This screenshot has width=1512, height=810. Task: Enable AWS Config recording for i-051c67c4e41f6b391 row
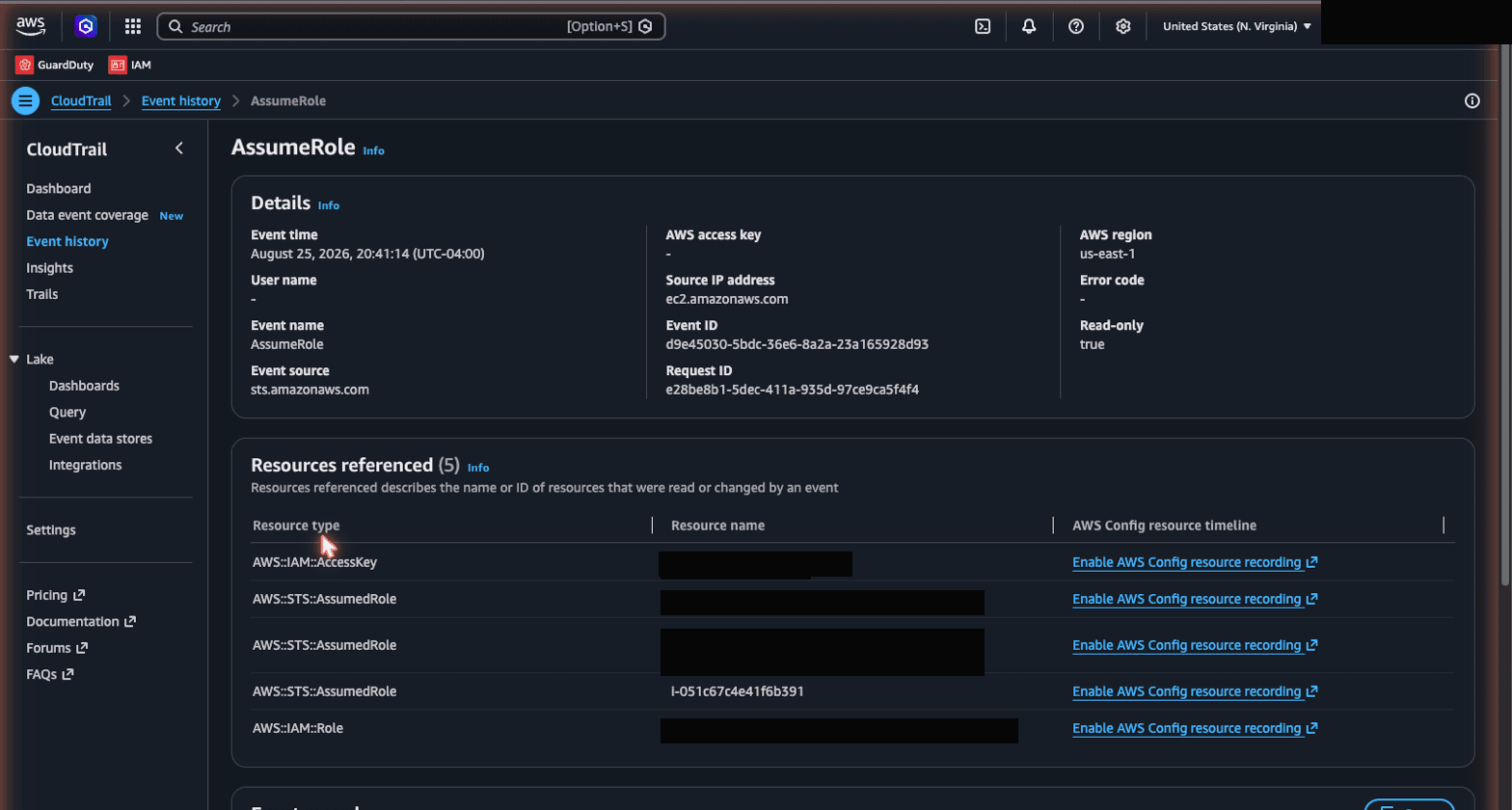click(x=1195, y=691)
